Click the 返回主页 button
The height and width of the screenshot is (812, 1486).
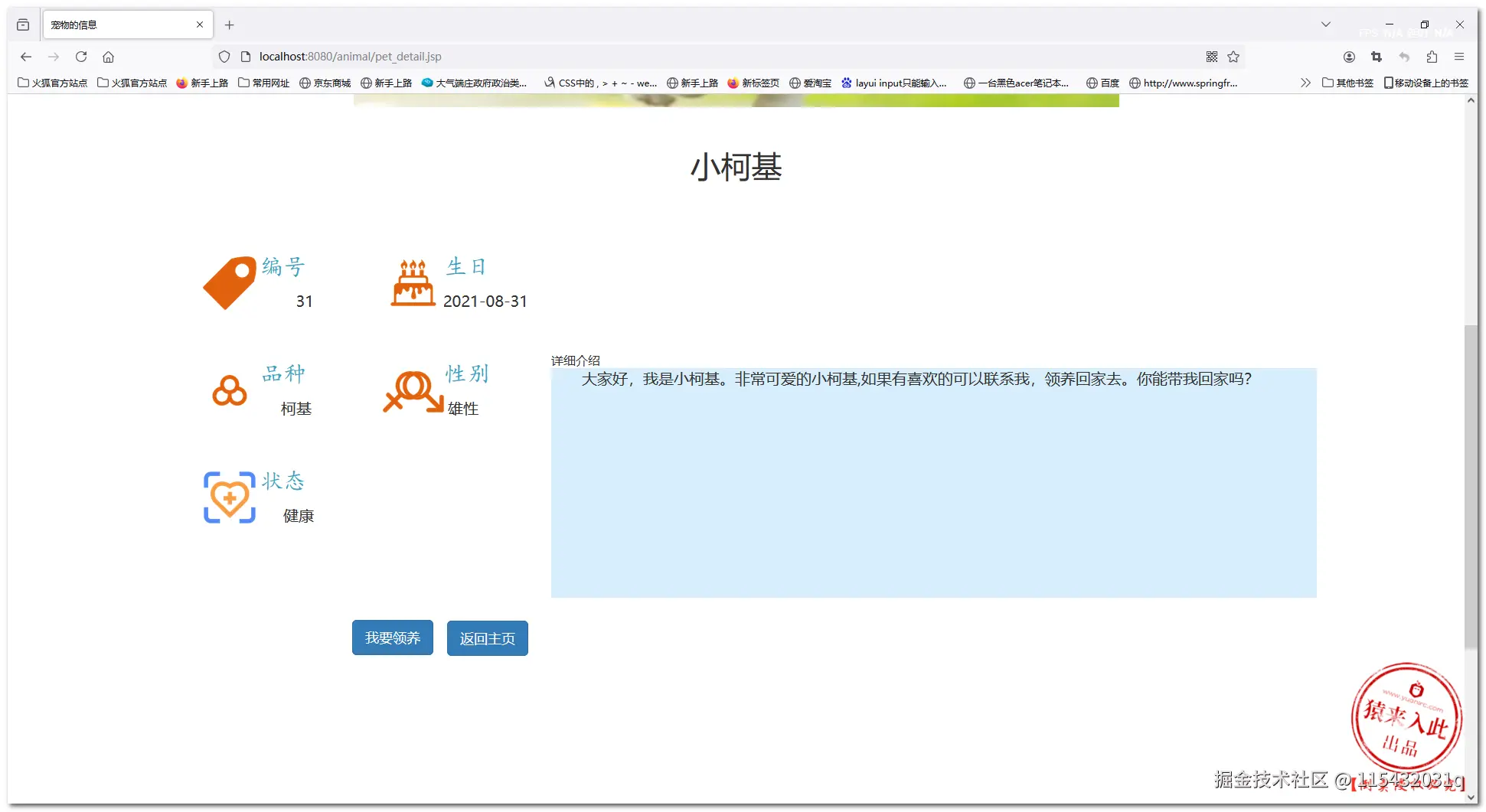pyautogui.click(x=488, y=638)
